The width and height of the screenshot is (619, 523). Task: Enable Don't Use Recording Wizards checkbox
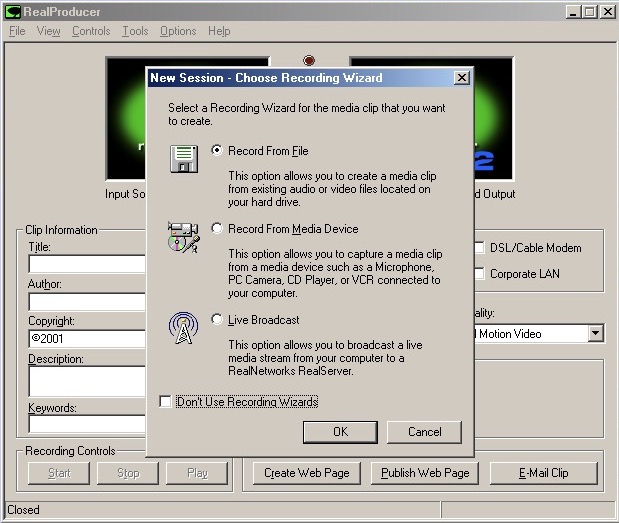(165, 402)
